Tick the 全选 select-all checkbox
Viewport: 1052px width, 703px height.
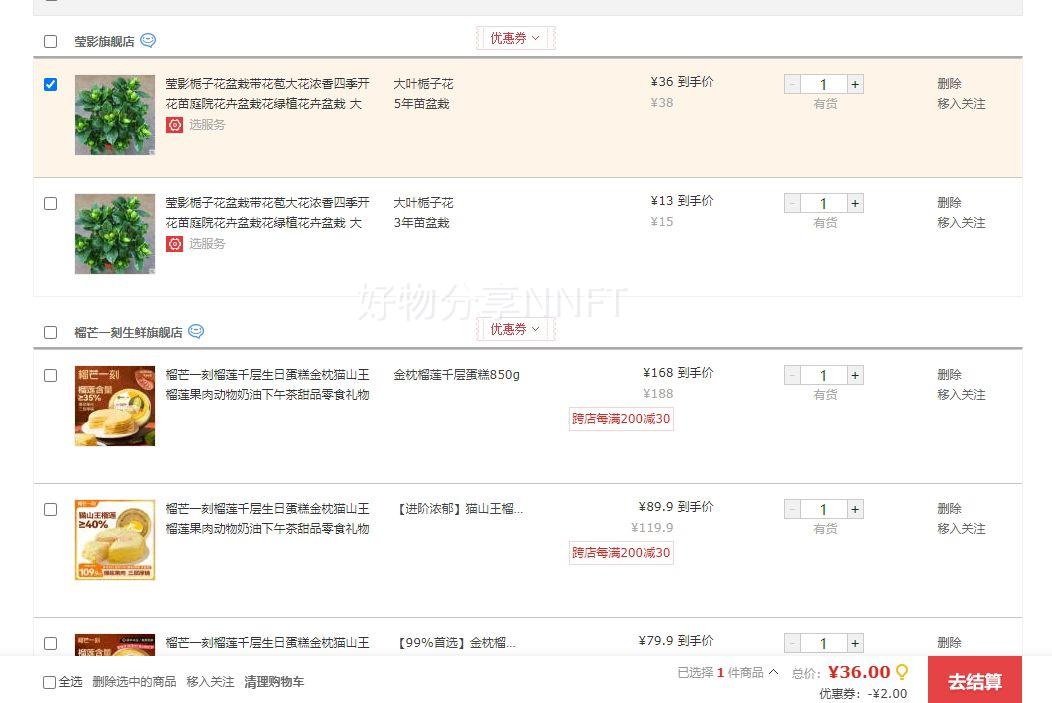coord(50,682)
